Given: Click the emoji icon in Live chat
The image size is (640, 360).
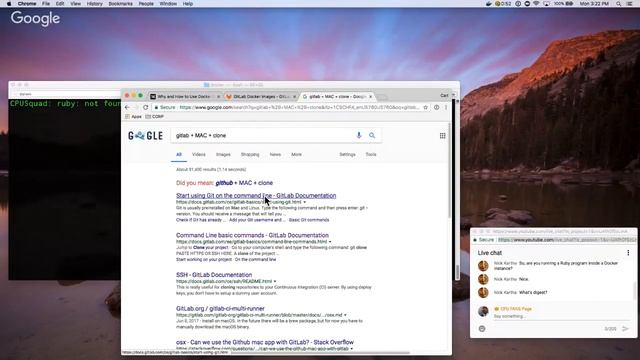Looking at the screenshot, I should click(x=482, y=329).
